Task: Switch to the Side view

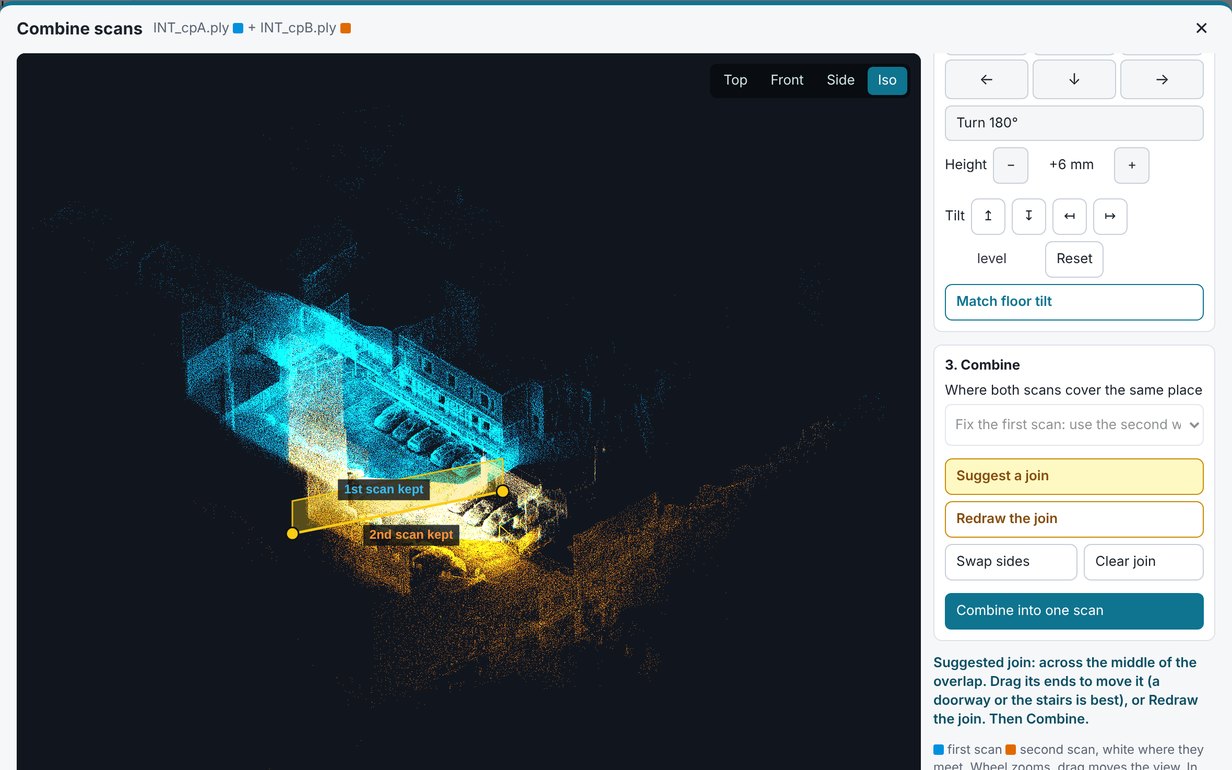Action: (x=840, y=80)
